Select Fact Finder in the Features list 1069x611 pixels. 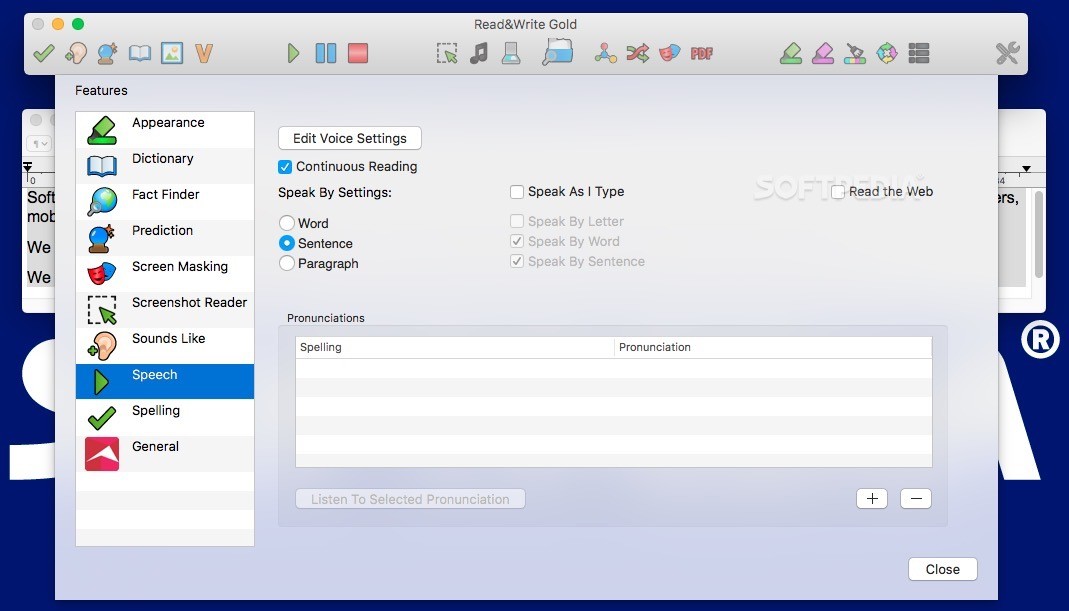[165, 202]
